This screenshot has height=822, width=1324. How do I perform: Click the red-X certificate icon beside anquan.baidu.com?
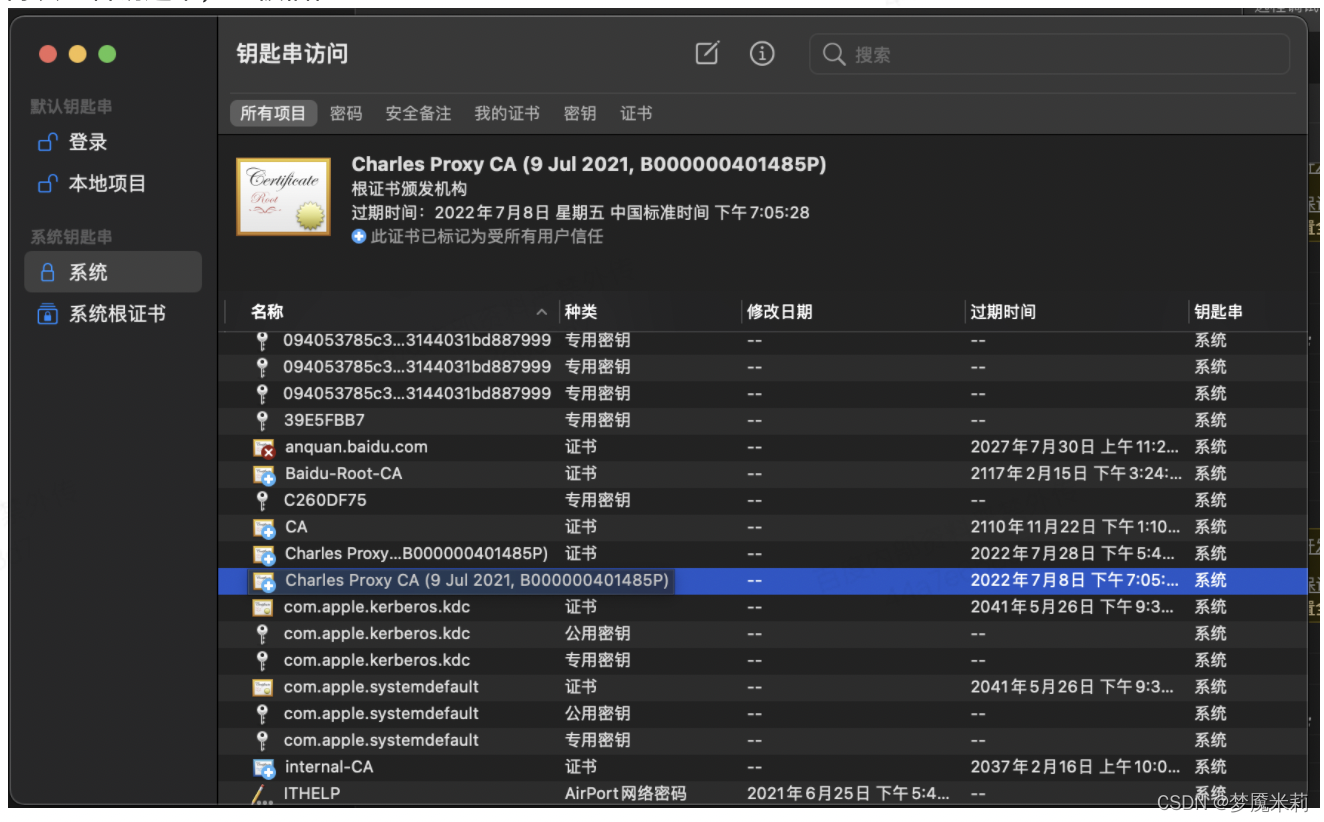pyautogui.click(x=264, y=447)
